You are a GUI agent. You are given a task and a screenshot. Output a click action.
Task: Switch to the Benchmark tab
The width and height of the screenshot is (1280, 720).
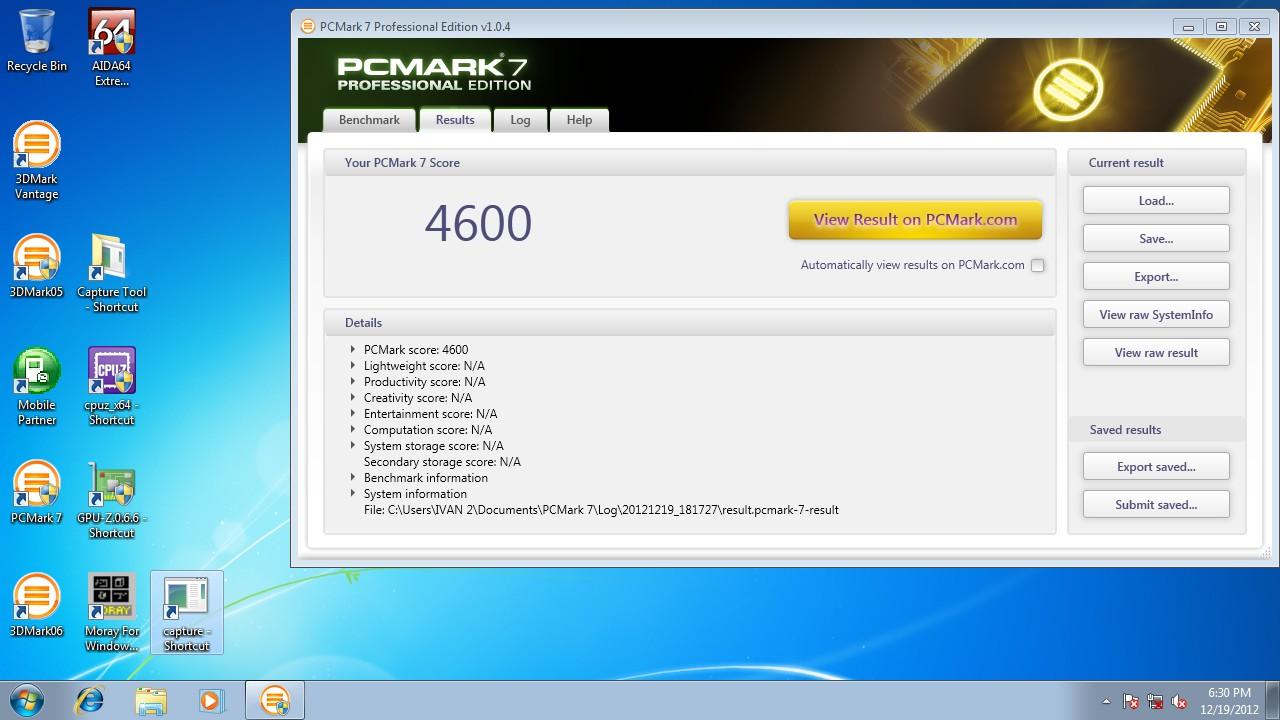[x=369, y=120]
